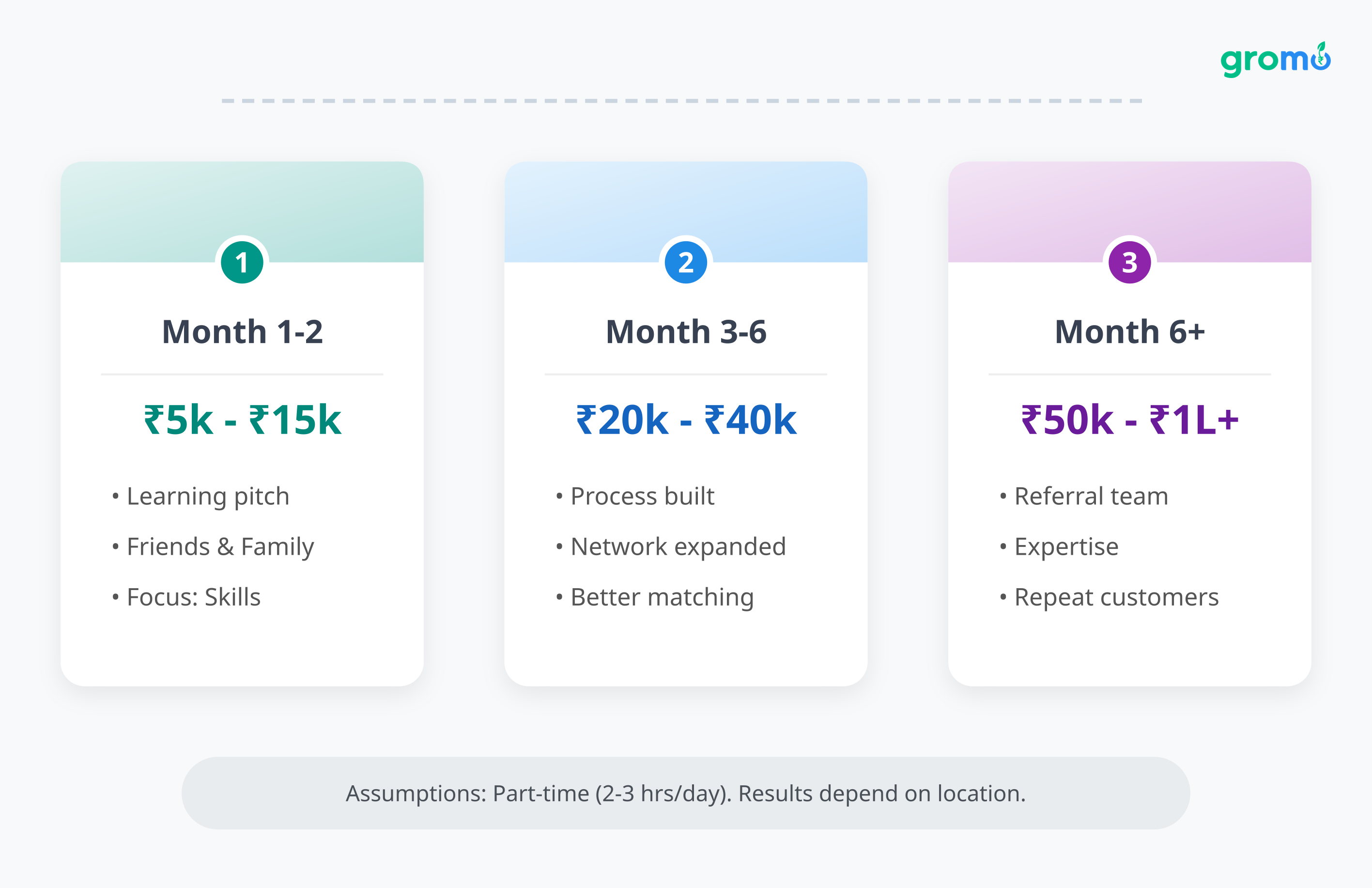Viewport: 1372px width, 888px height.
Task: Click the Referral team bullet point
Action: click(1091, 497)
